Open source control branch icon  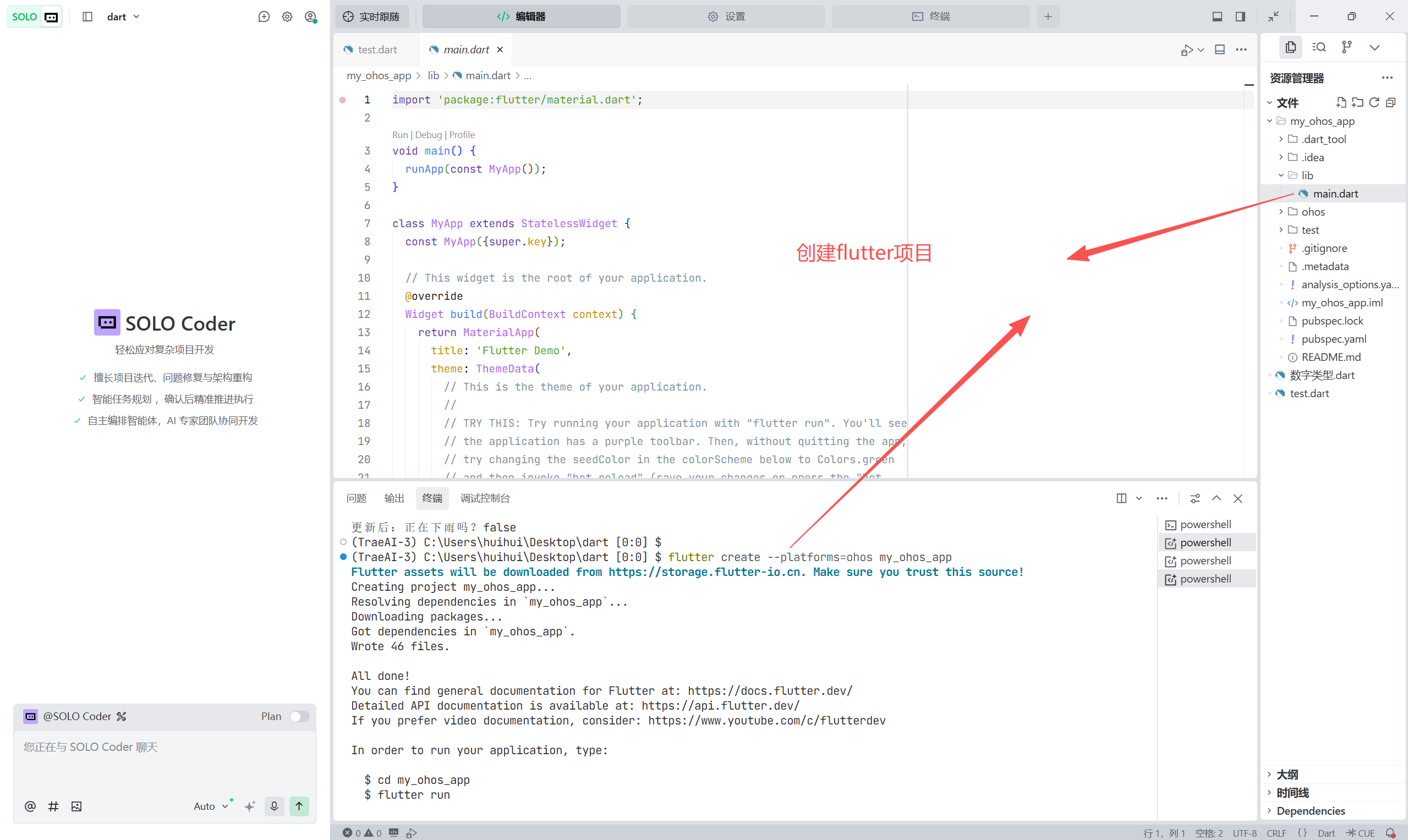1346,47
